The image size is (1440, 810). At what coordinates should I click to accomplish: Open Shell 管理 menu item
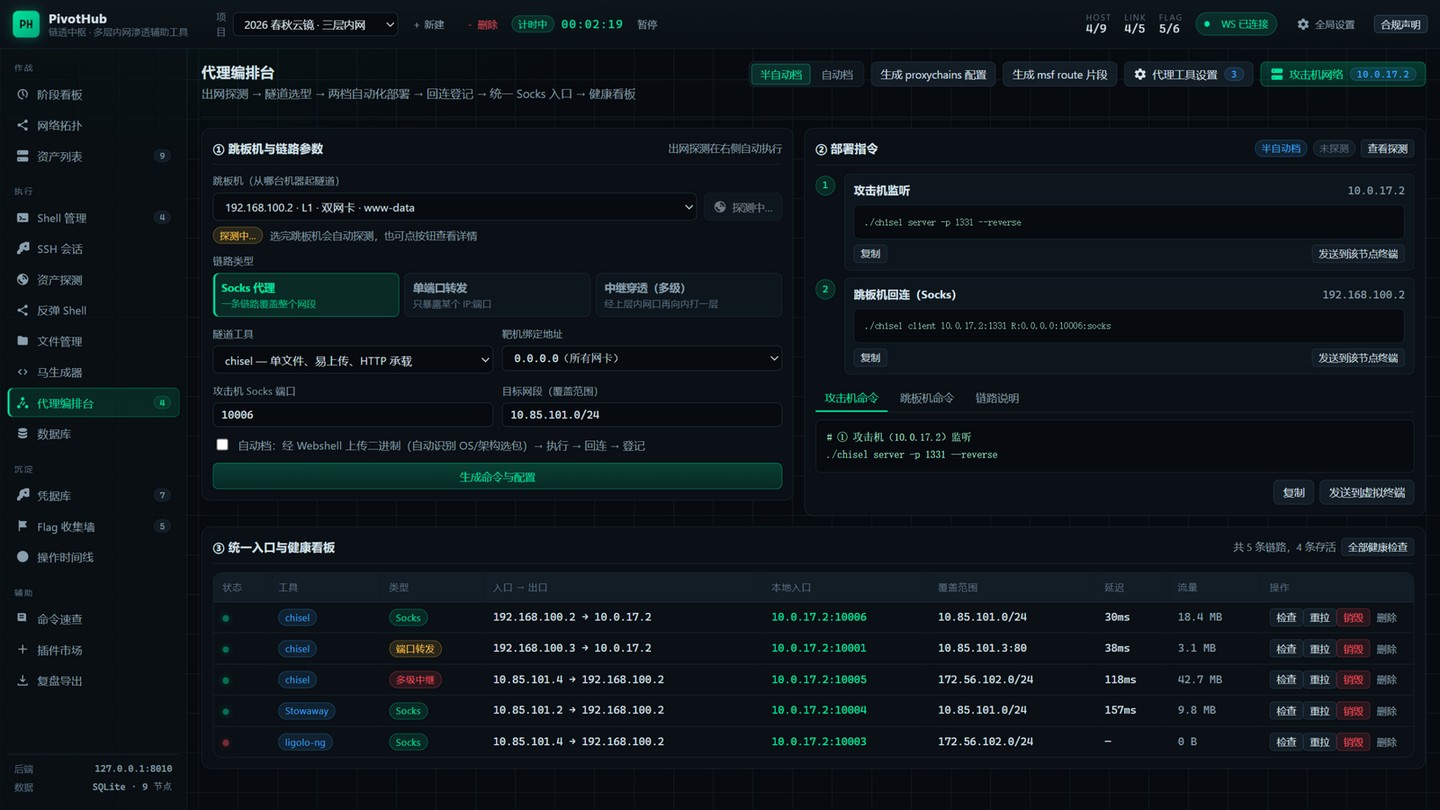click(x=94, y=217)
